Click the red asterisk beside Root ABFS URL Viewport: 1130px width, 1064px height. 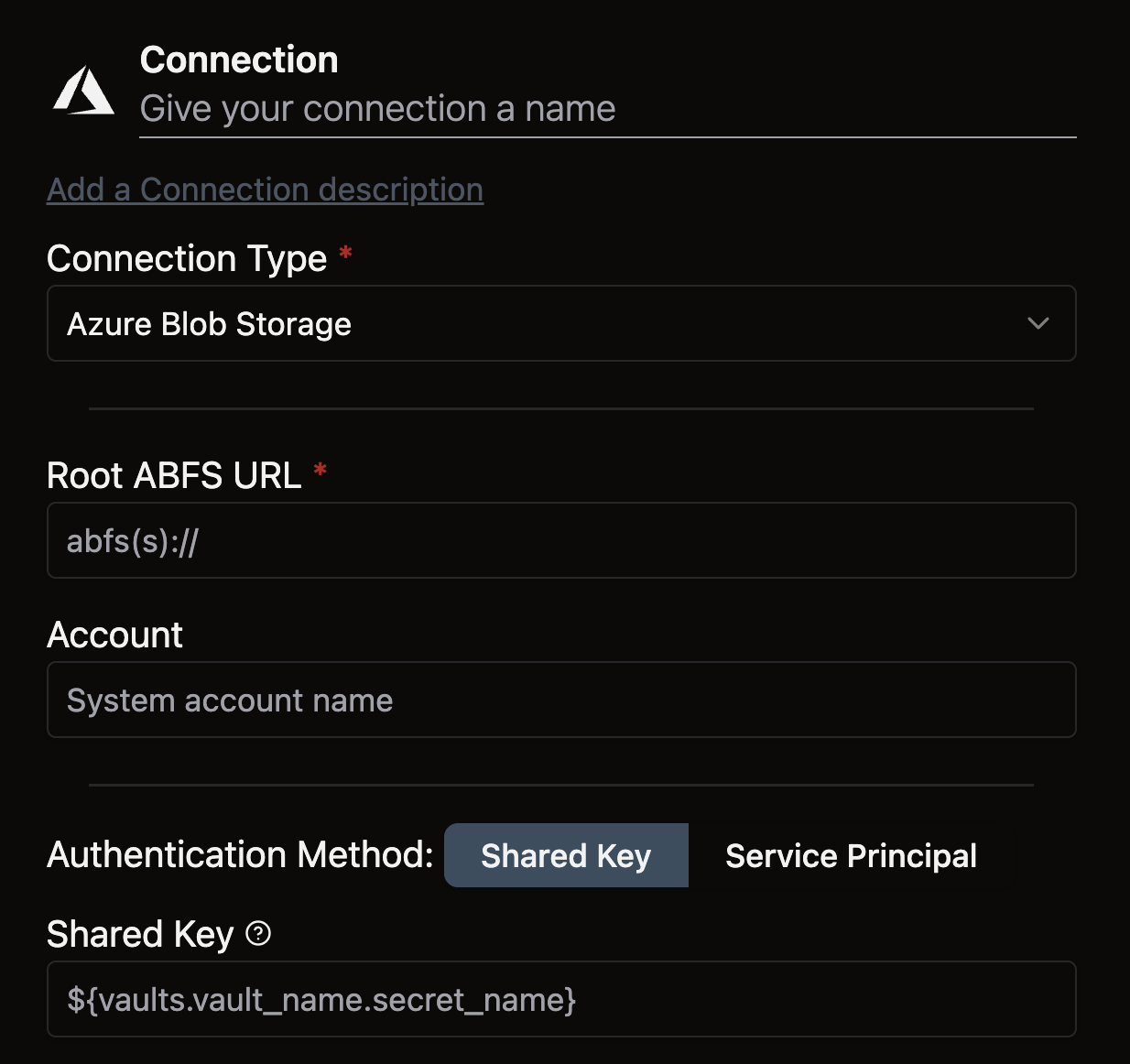click(320, 471)
